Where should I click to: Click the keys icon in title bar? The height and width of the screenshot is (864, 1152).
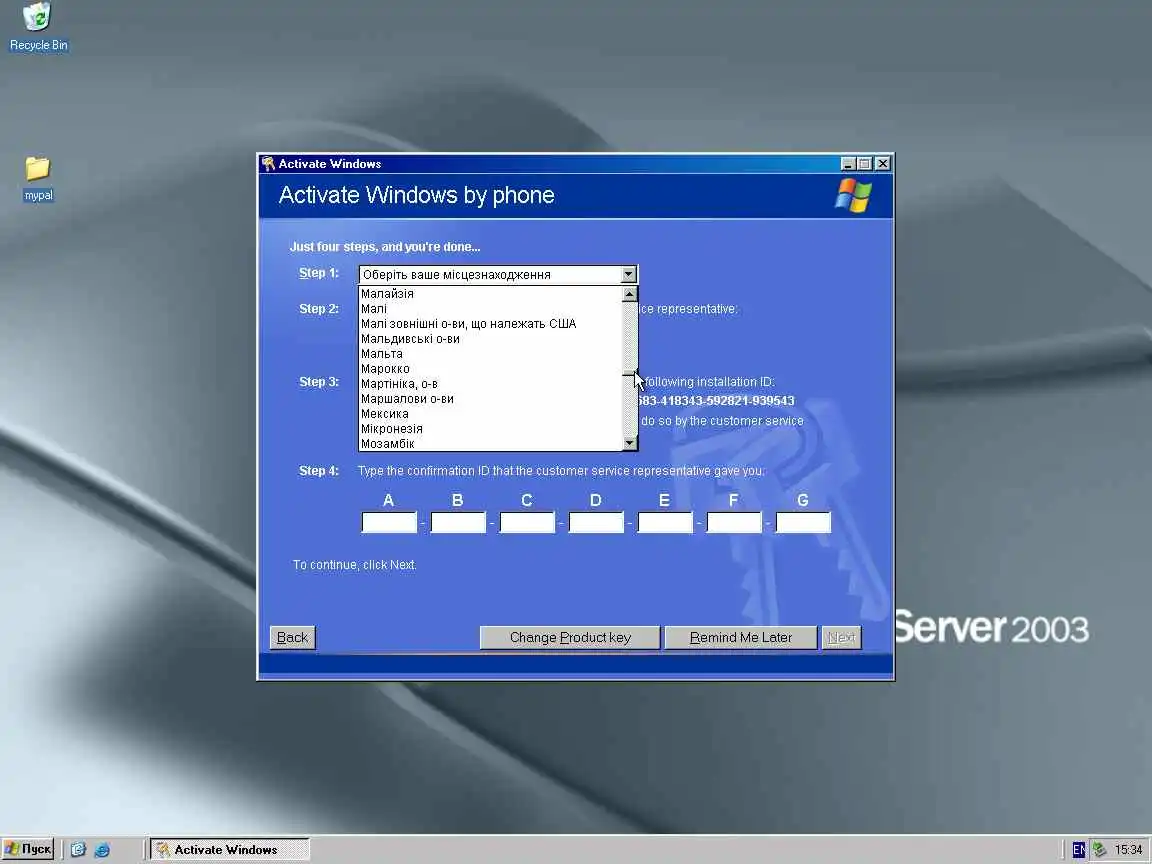(x=268, y=163)
